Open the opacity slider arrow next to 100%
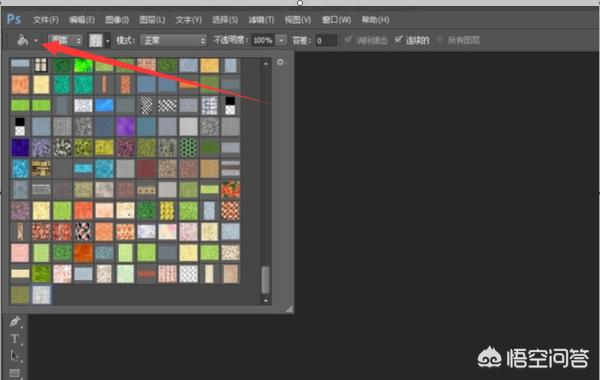This screenshot has height=380, width=600. click(281, 40)
